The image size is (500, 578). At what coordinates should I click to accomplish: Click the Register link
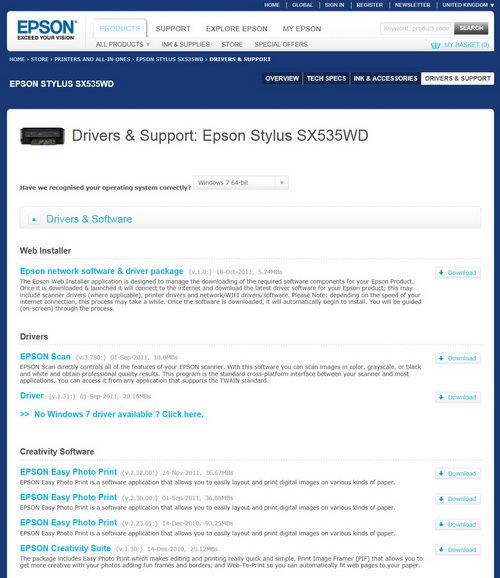[x=369, y=5]
